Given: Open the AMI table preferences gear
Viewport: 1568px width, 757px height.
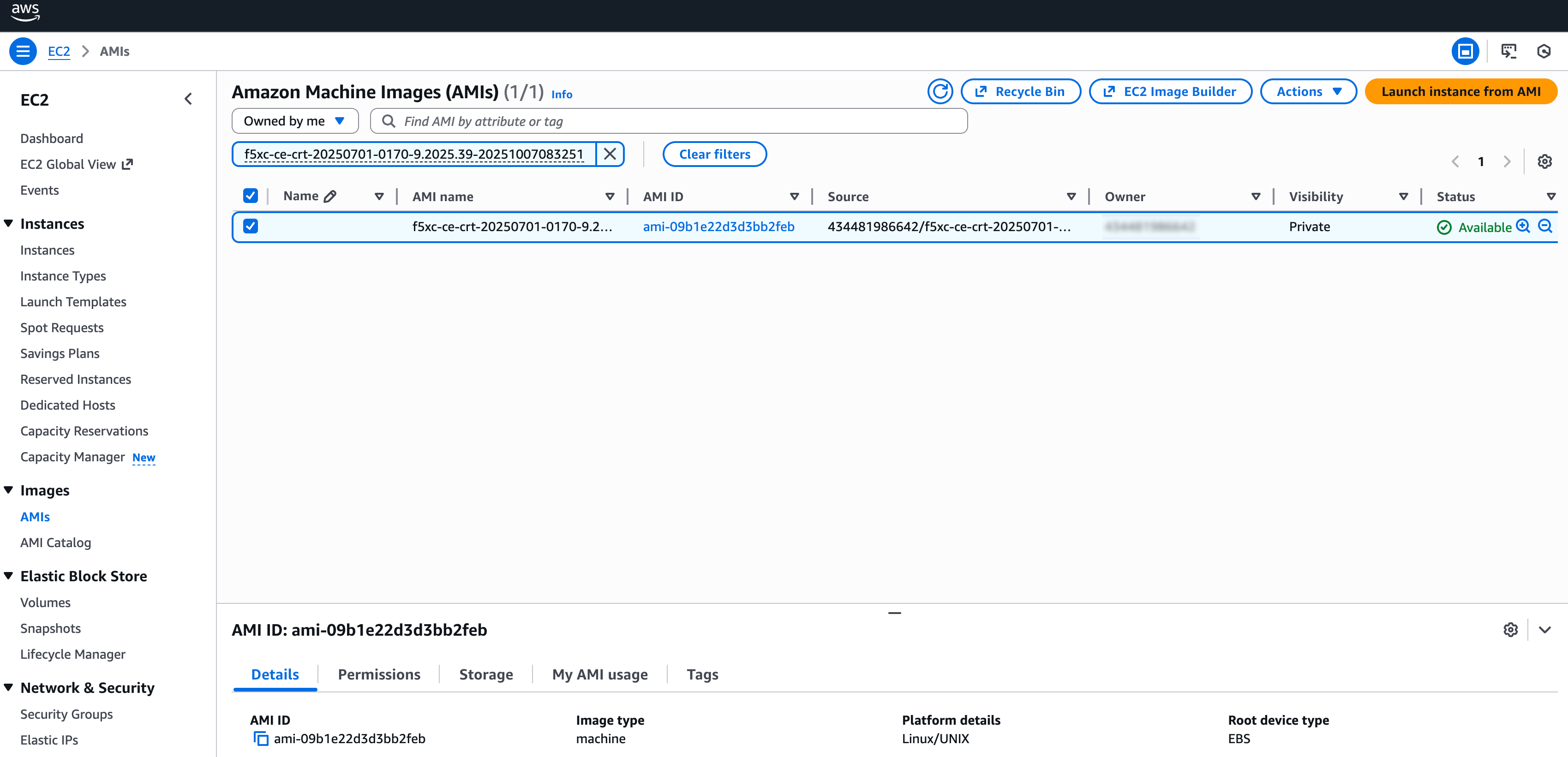Looking at the screenshot, I should (1545, 161).
